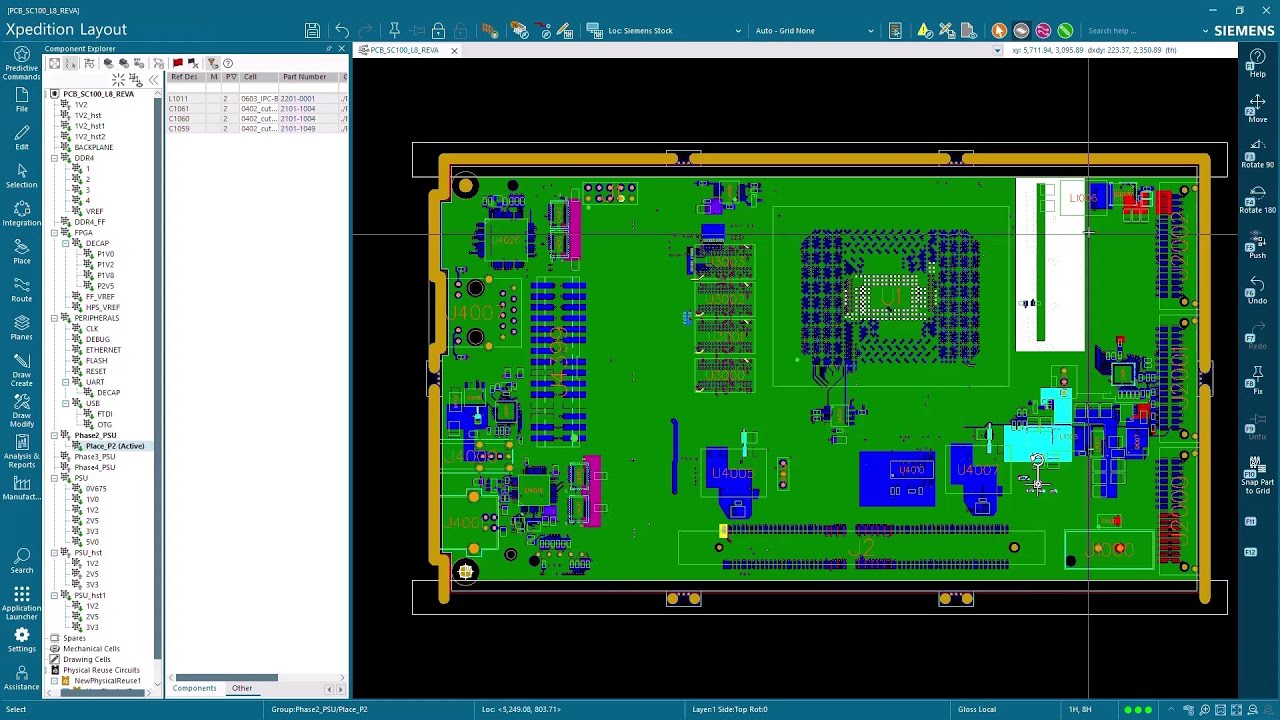Select the orange Place mode icon
Screen dimensions: 1280x720
[x=999, y=30]
